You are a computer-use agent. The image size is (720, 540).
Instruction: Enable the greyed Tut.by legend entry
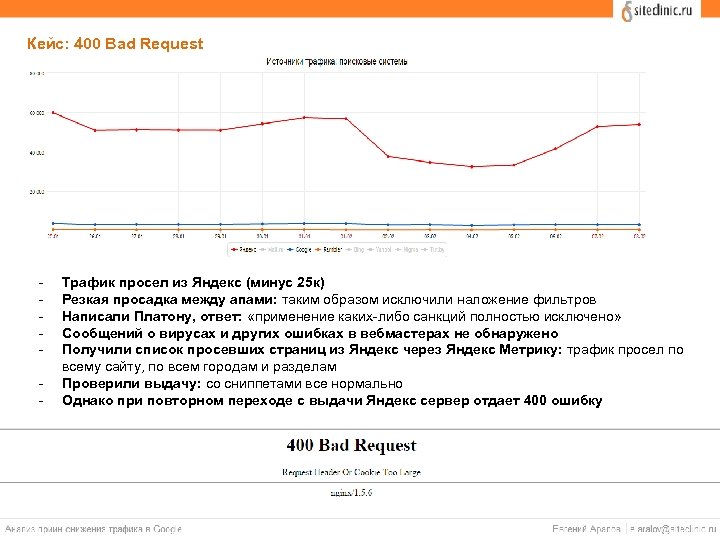pos(433,250)
